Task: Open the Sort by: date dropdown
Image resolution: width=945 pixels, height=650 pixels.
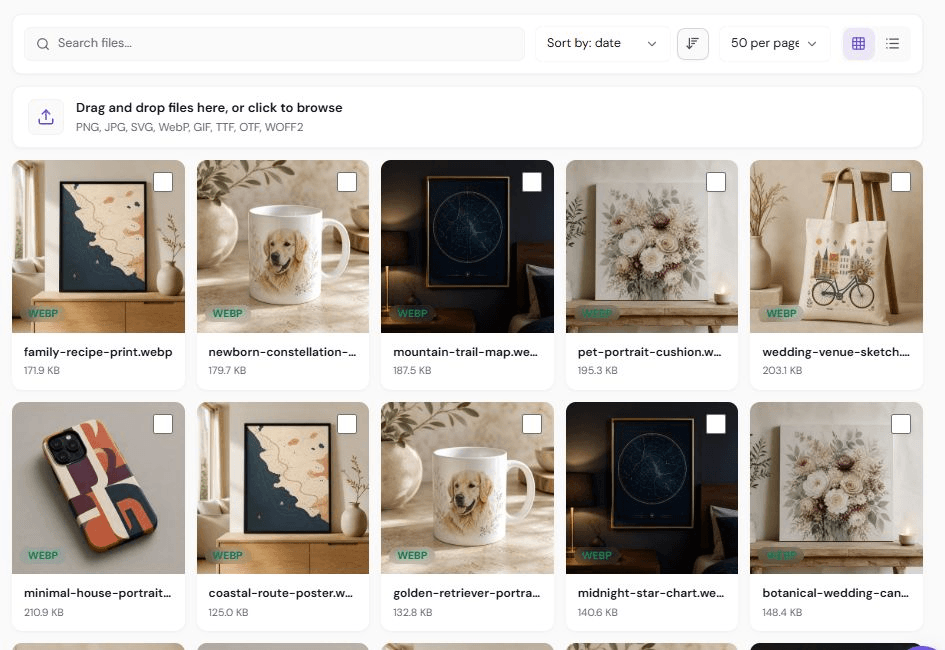Action: pyautogui.click(x=602, y=43)
